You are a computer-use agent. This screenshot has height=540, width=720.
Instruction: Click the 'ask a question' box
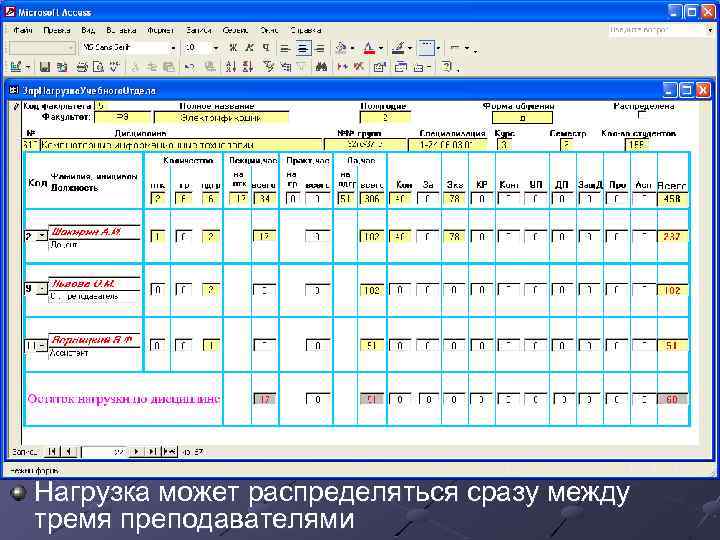(x=658, y=30)
